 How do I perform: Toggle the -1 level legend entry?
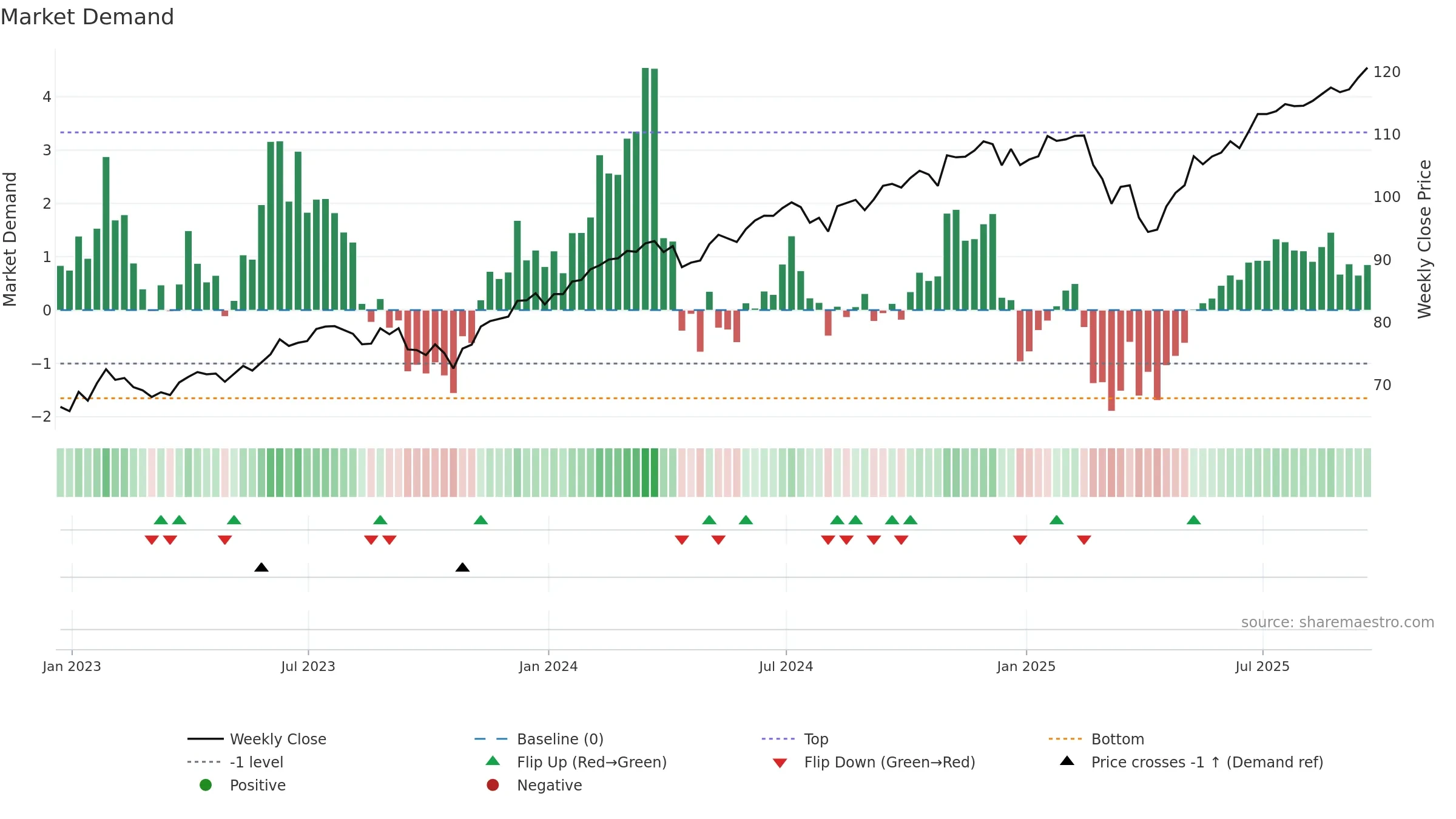(235, 762)
